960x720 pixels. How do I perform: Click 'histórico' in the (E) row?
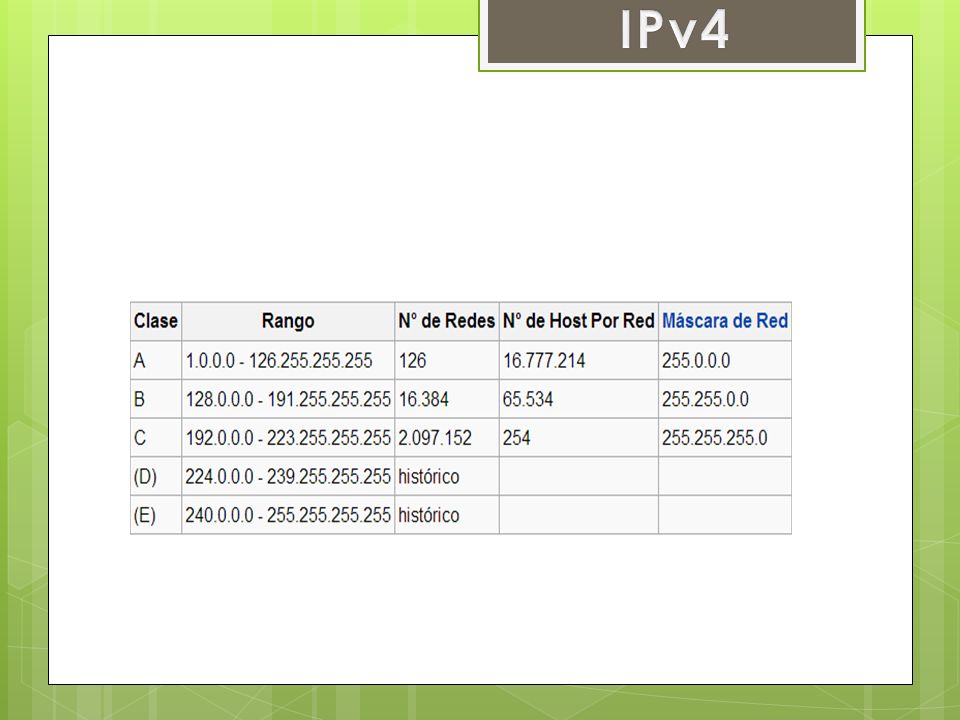pos(429,515)
